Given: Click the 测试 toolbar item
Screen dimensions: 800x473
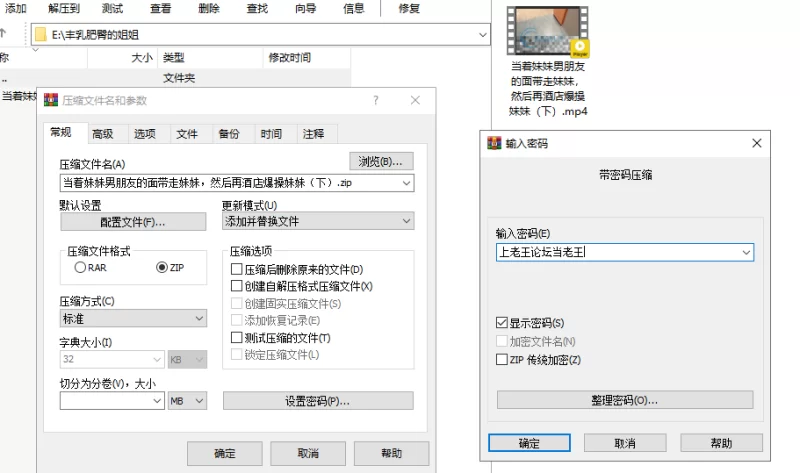Looking at the screenshot, I should click(x=112, y=8).
